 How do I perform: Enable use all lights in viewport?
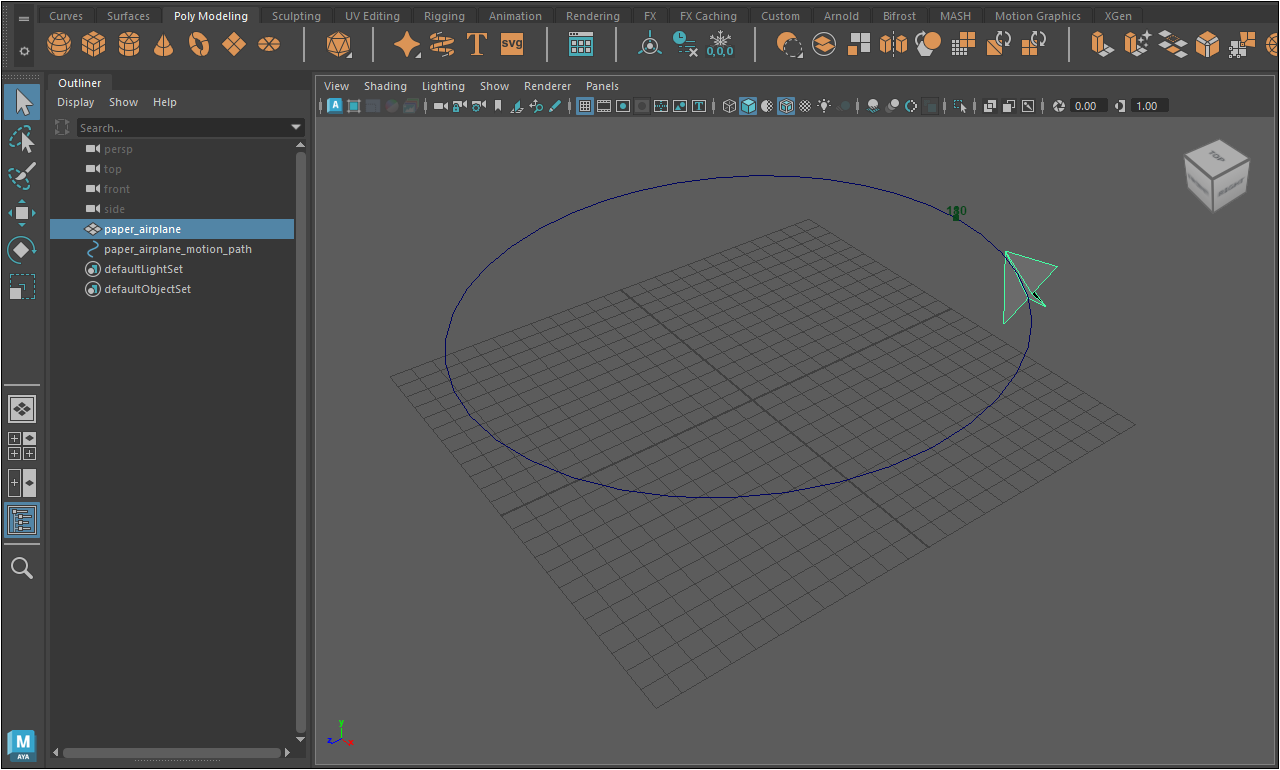824,106
